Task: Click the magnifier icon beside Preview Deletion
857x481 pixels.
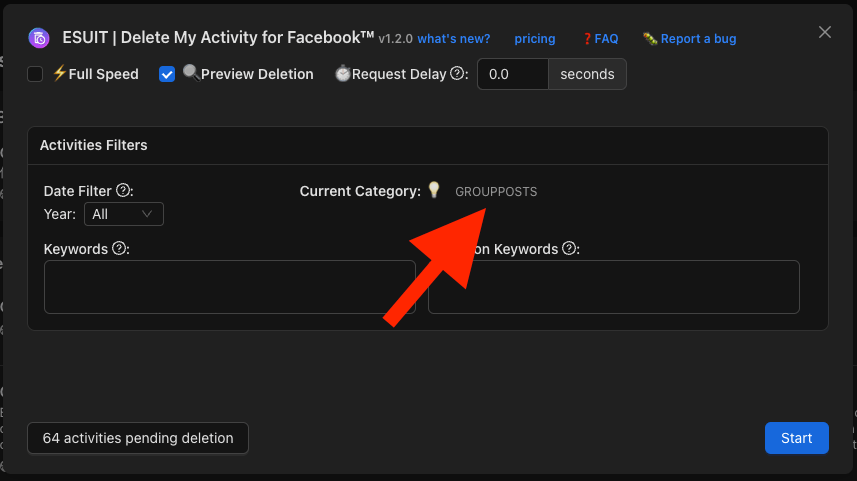Action: tap(191, 74)
